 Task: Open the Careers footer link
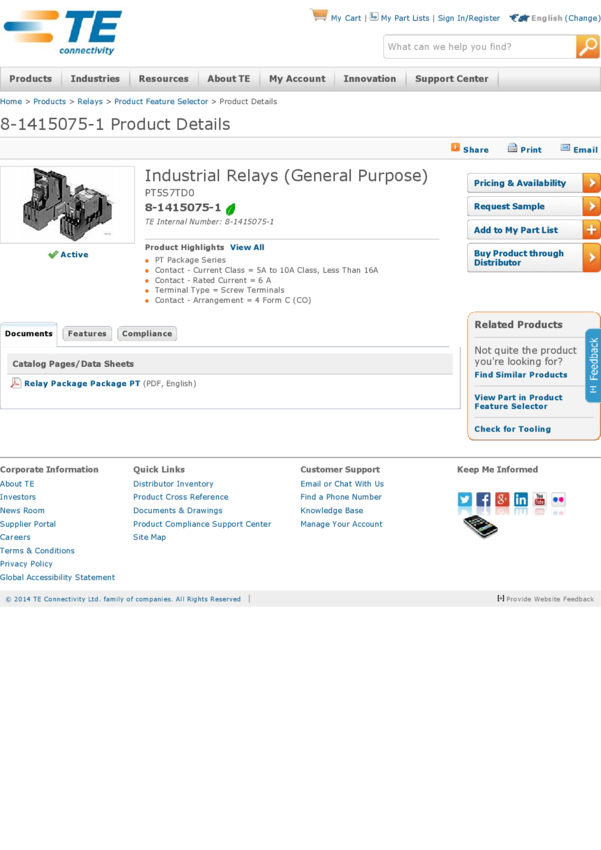[15, 537]
